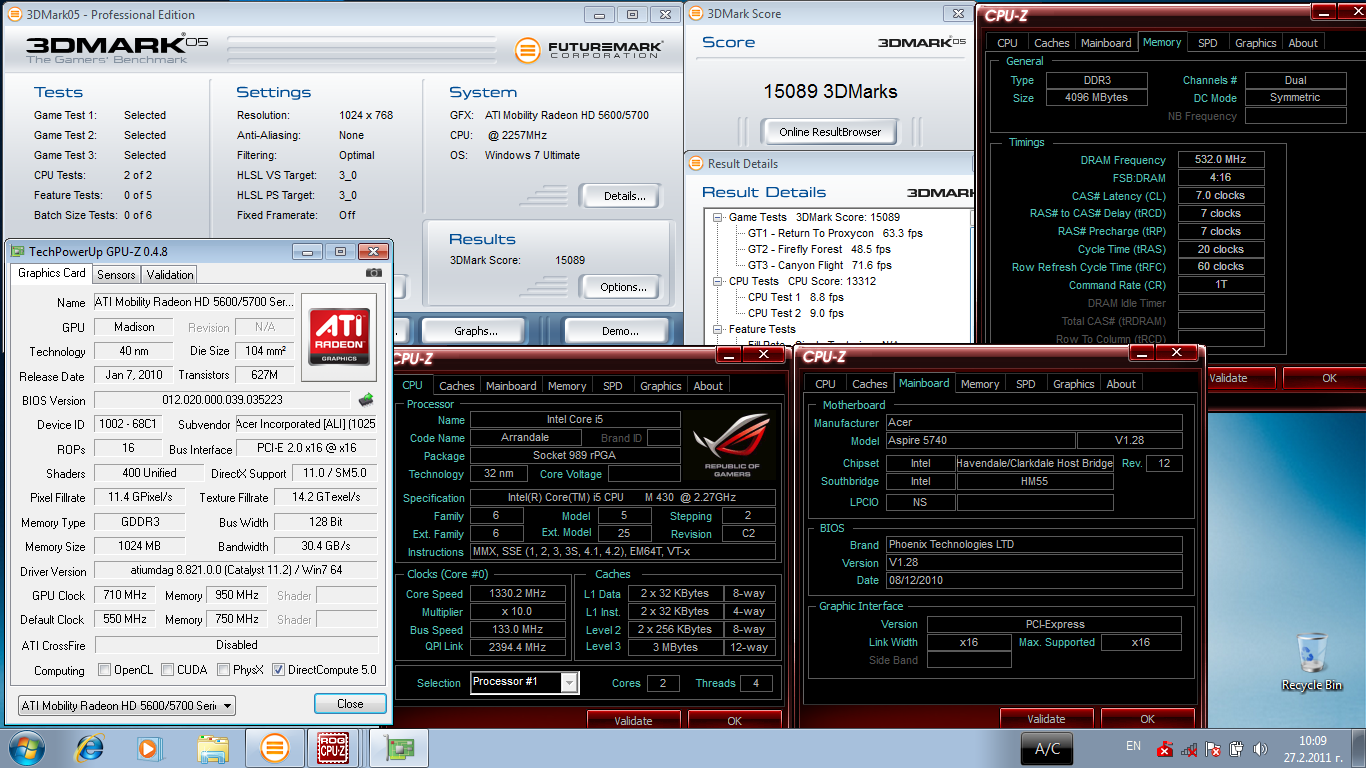Viewport: 1366px width, 768px height.
Task: Click the 3DMark Score window title icon
Action: [x=696, y=14]
